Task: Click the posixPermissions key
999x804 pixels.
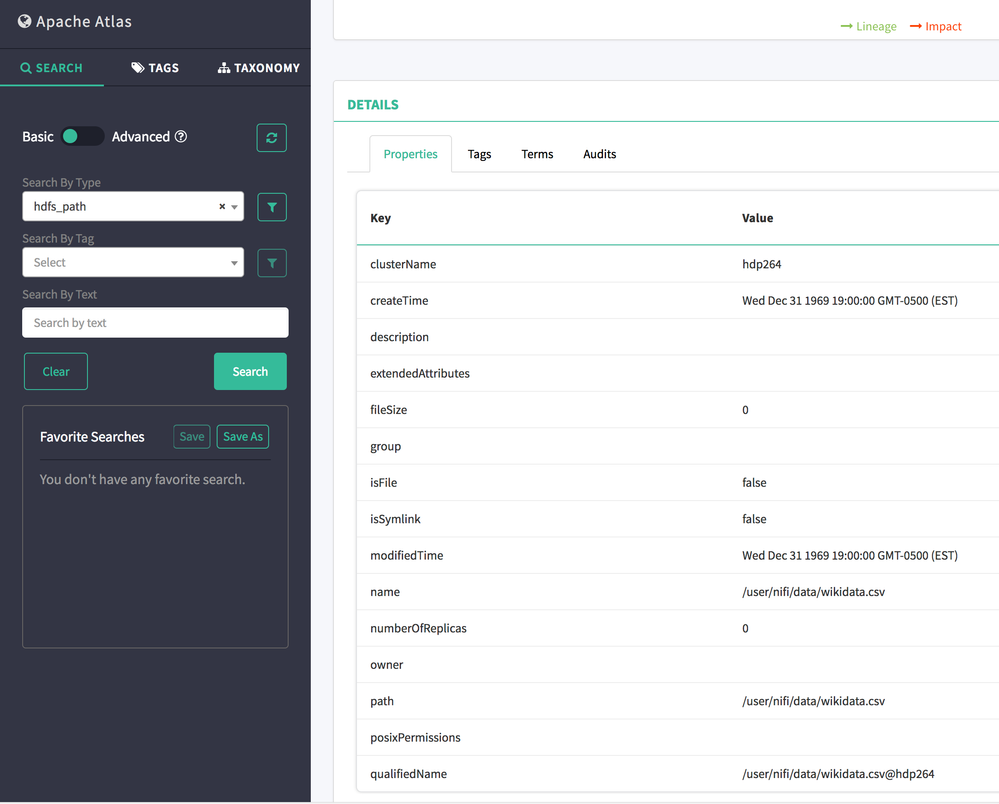Action: (x=415, y=738)
